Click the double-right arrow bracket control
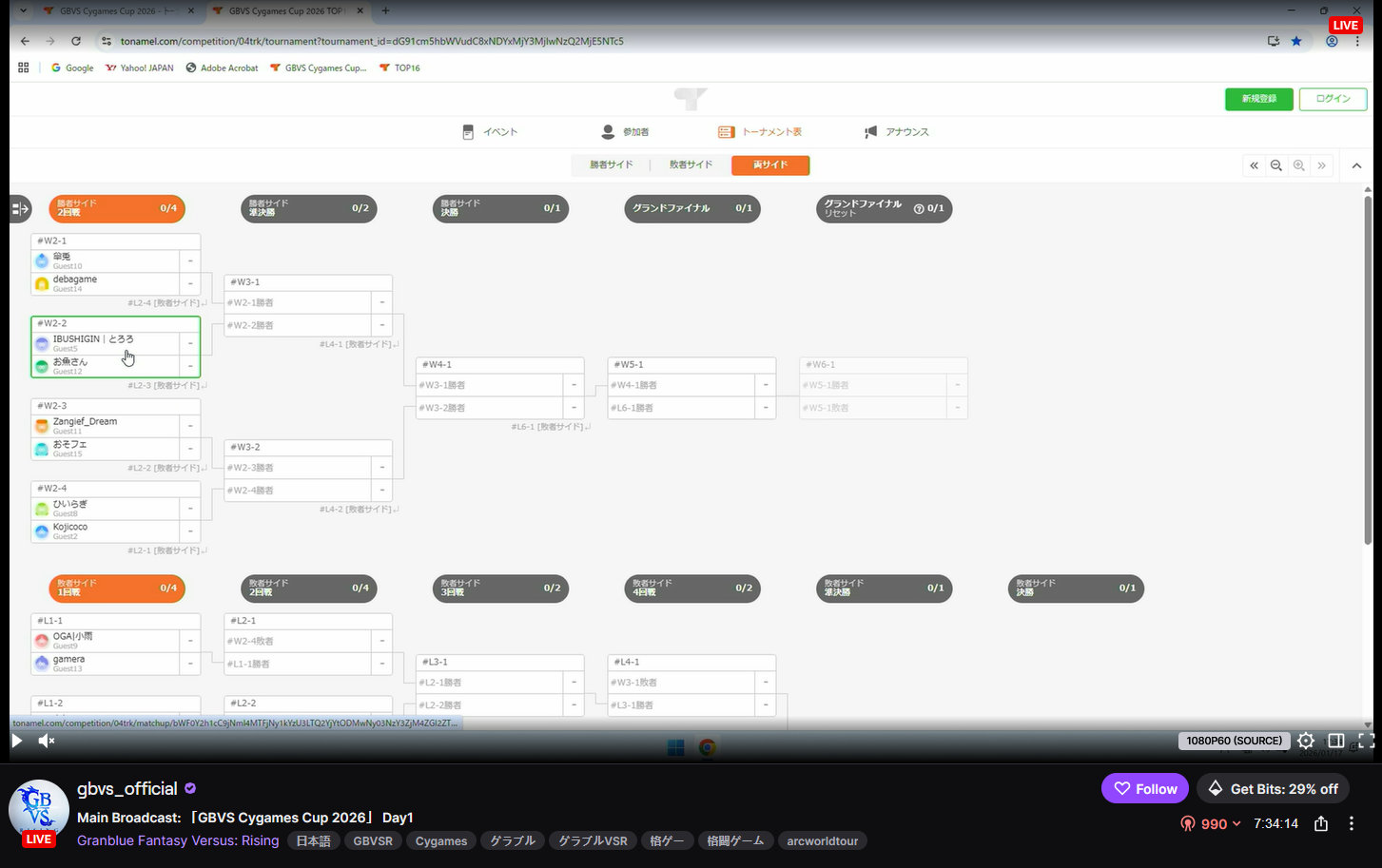 [1321, 165]
